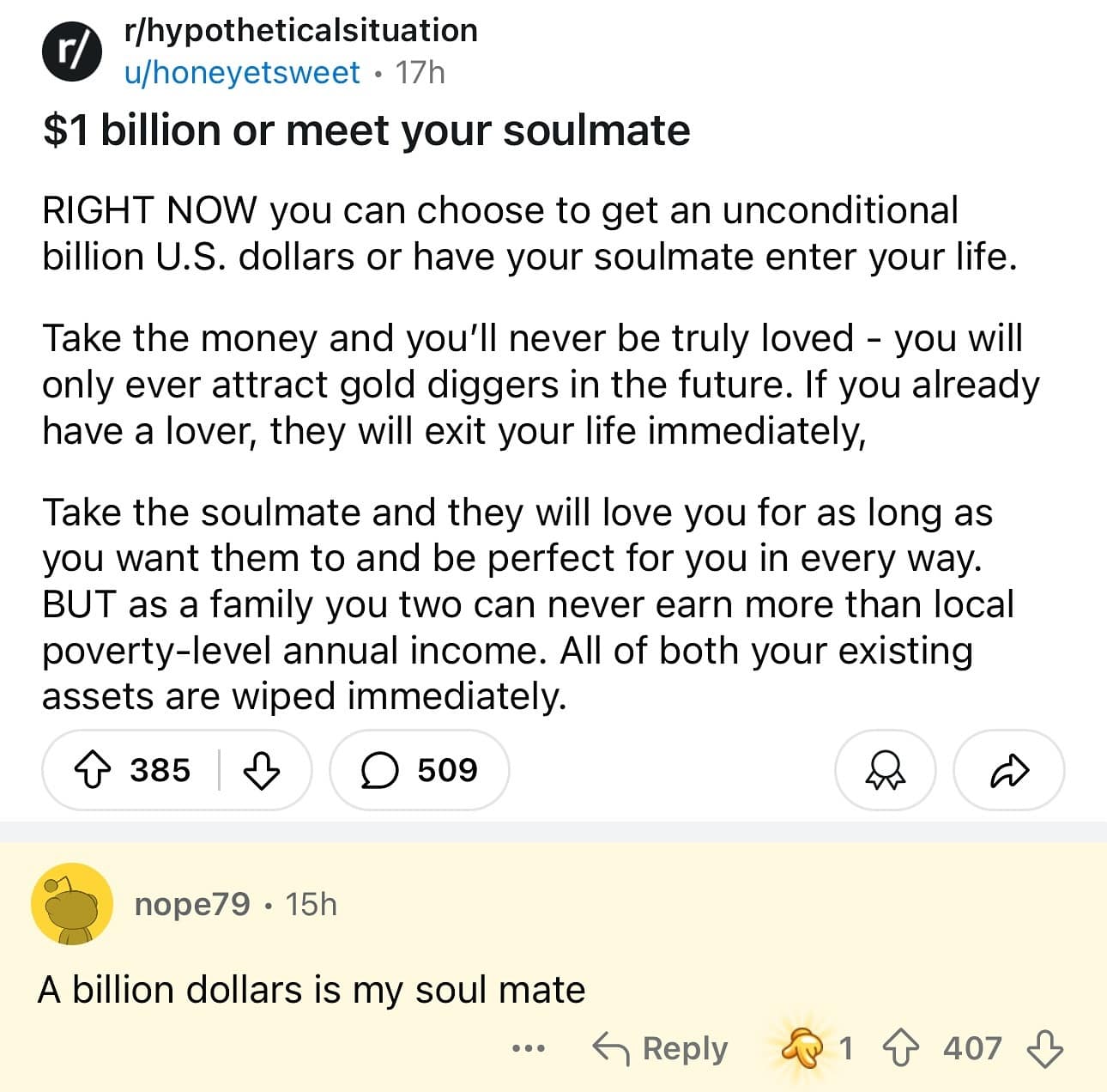Upvote nope79's comment
The image size is (1107, 1092).
[x=900, y=1049]
